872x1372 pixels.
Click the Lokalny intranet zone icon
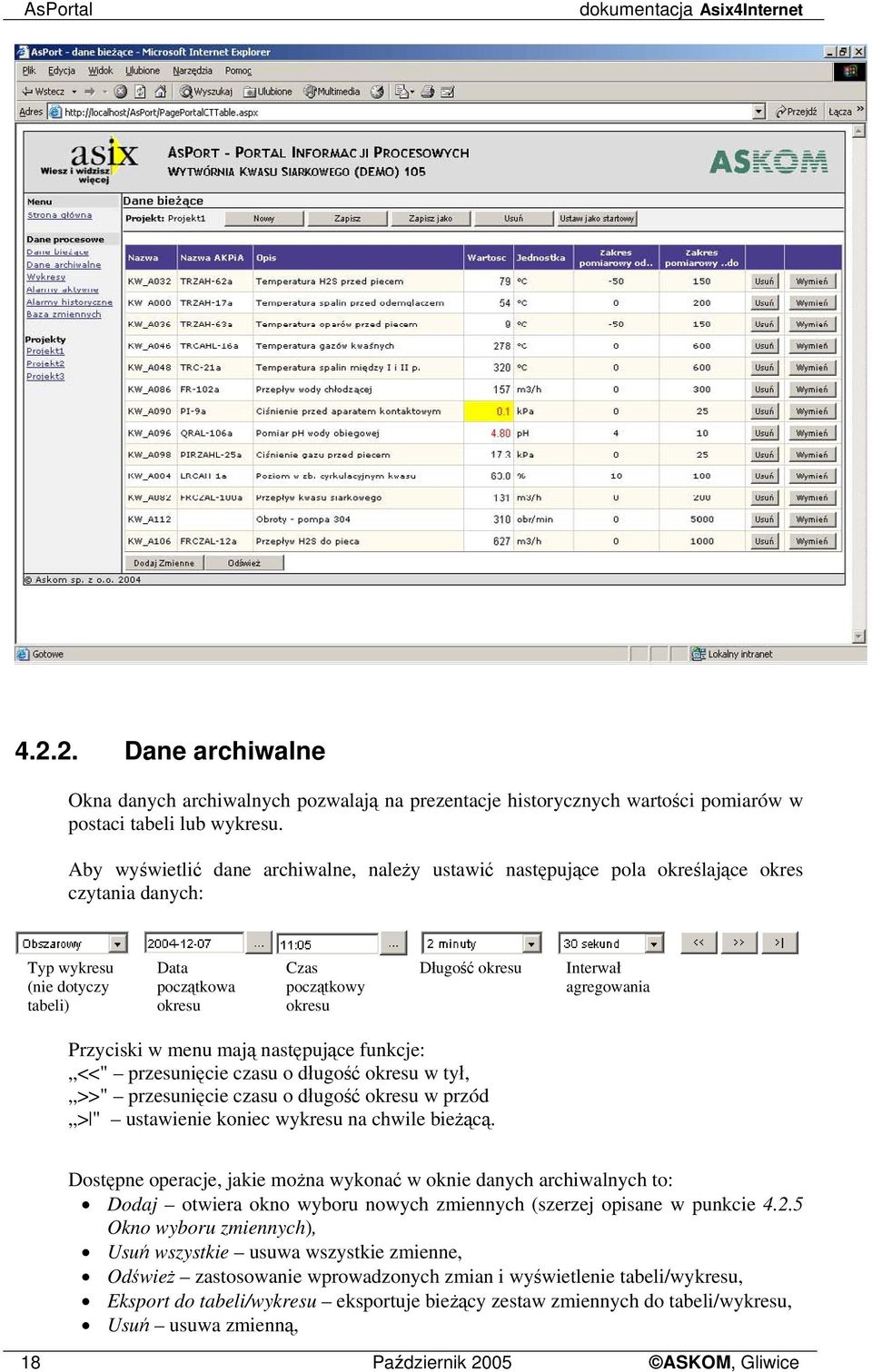click(698, 654)
